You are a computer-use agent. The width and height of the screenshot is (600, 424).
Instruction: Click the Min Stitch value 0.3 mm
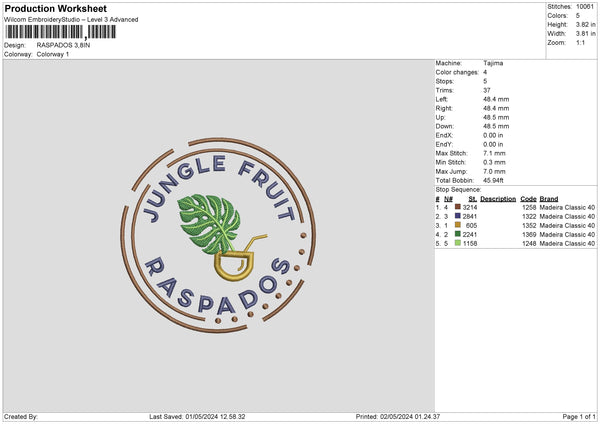[x=494, y=162]
